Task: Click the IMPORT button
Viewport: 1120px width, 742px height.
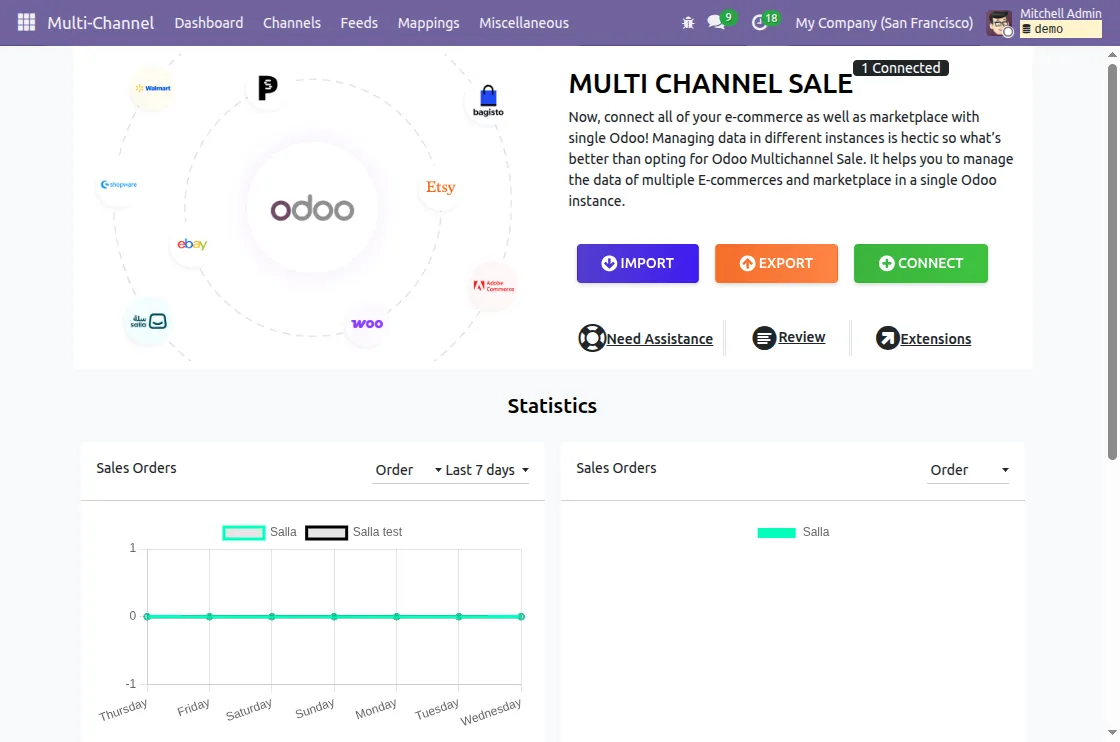Action: pos(637,263)
